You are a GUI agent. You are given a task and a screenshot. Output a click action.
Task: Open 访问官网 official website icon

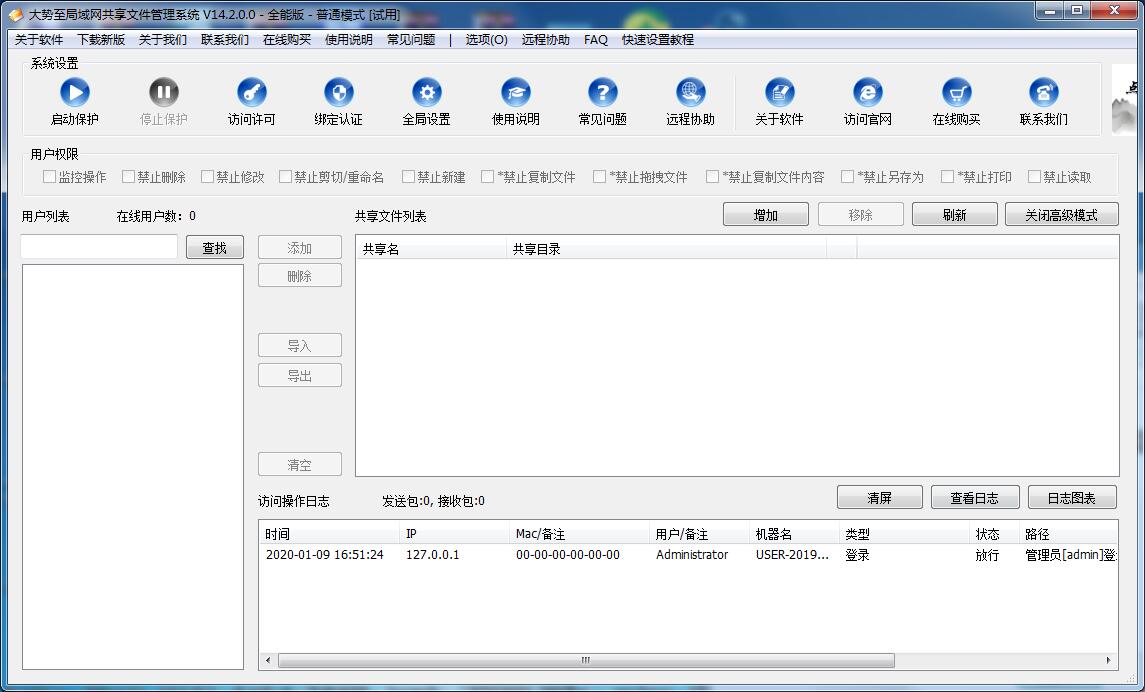coord(866,100)
